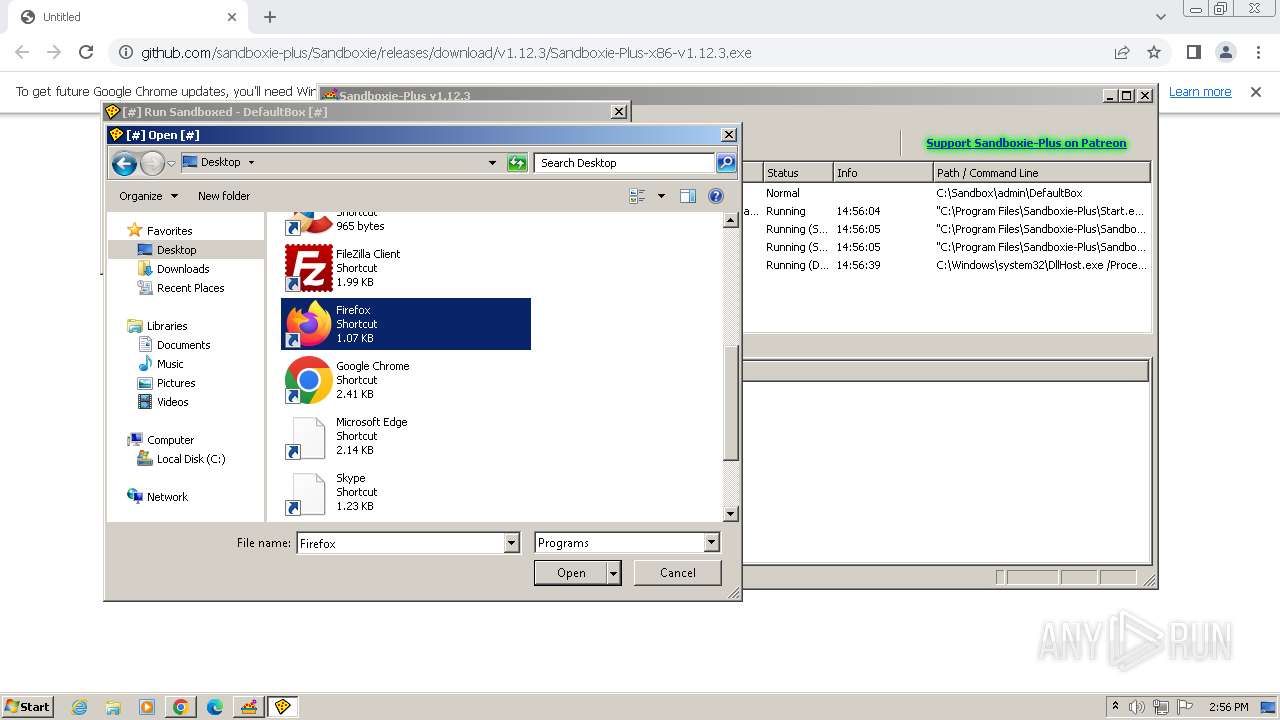Viewport: 1280px width, 720px height.
Task: Select Local Disk (C:)
Action: [190, 459]
